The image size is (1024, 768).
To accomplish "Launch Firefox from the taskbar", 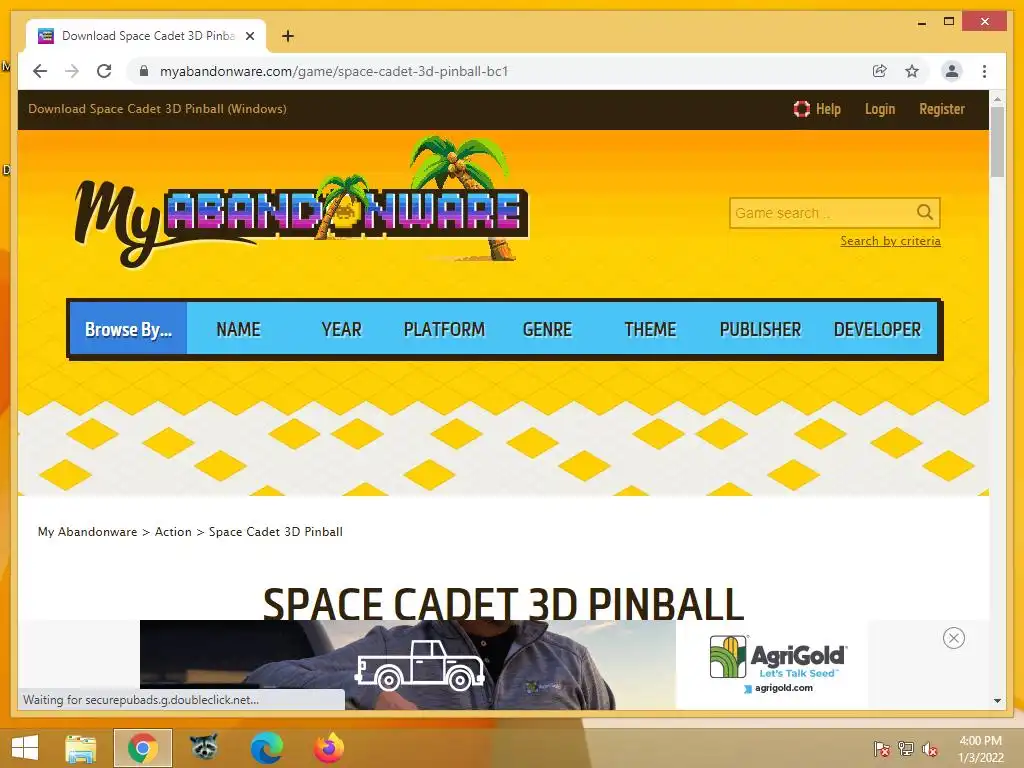I will tap(328, 748).
